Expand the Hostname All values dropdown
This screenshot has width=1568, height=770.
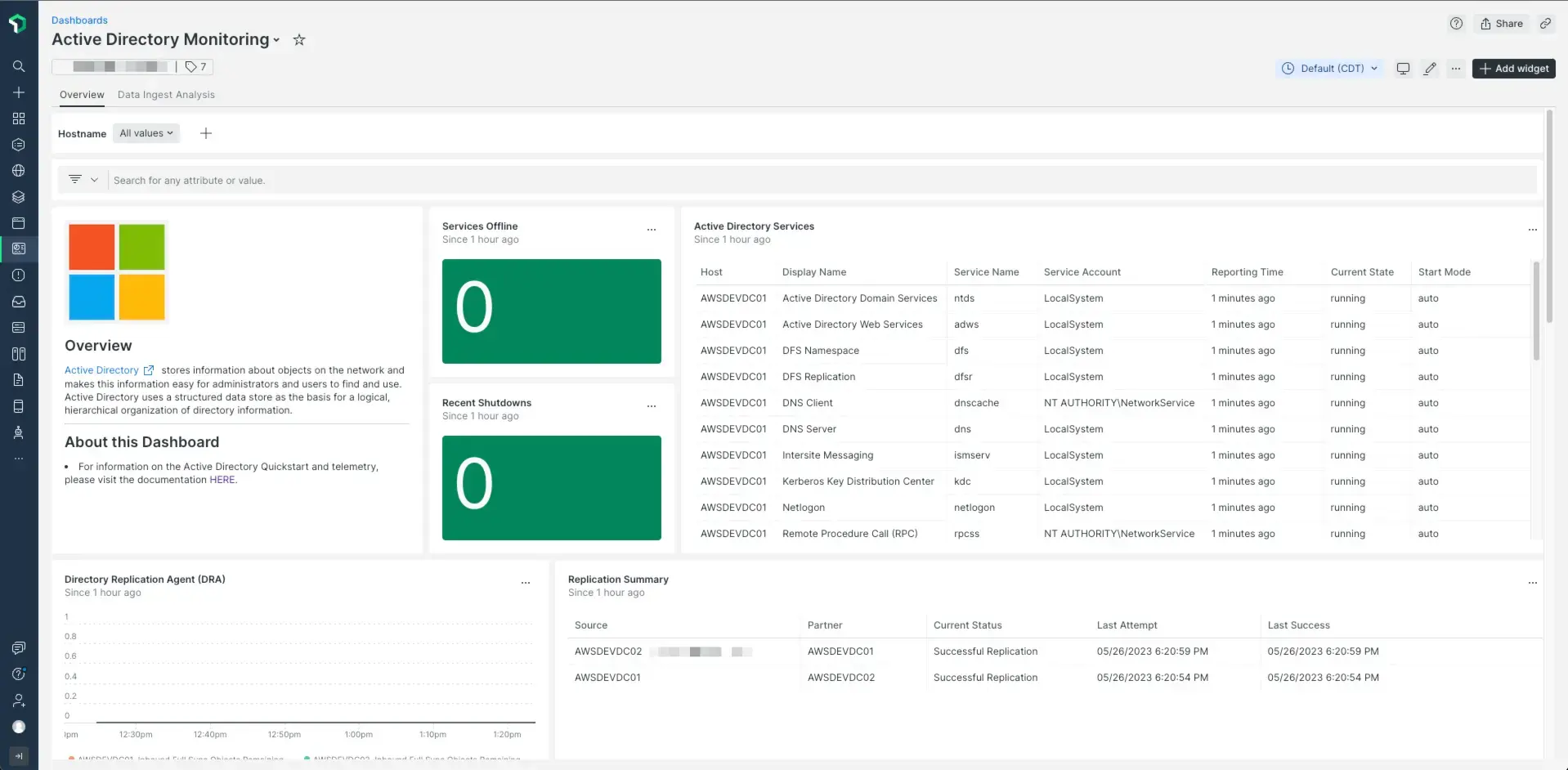(x=146, y=133)
